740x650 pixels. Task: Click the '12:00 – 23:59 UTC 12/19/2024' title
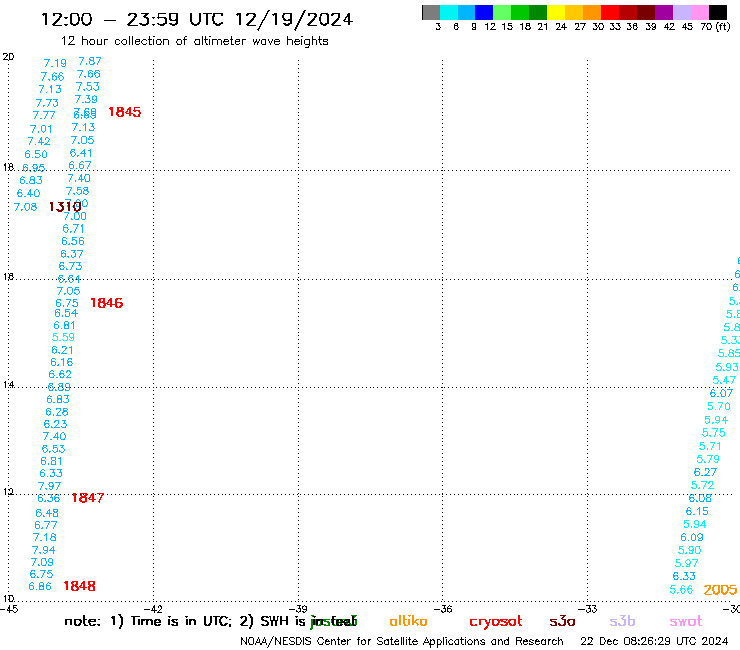point(197,19)
